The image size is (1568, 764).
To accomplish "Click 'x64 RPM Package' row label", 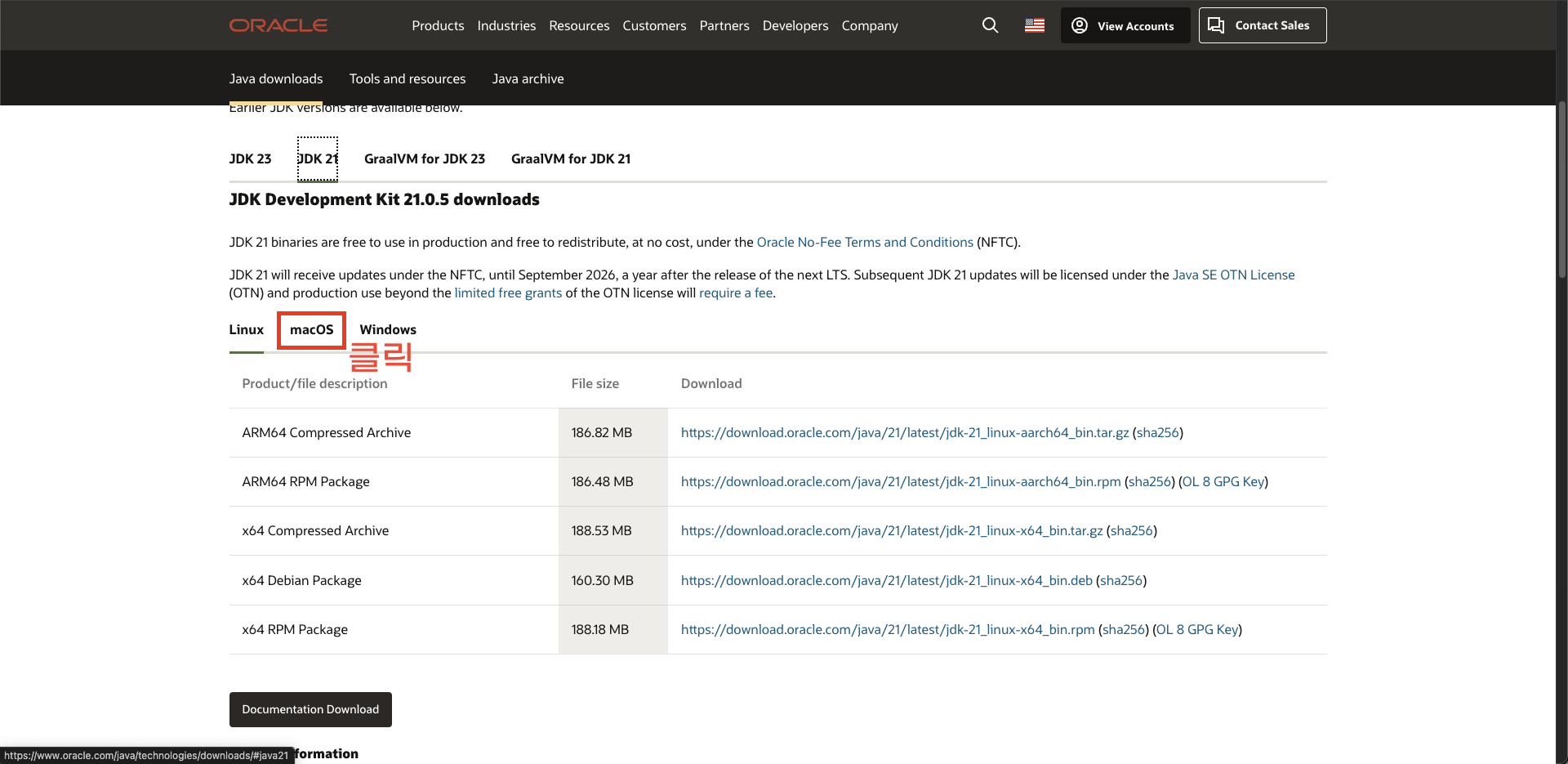I will point(295,629).
